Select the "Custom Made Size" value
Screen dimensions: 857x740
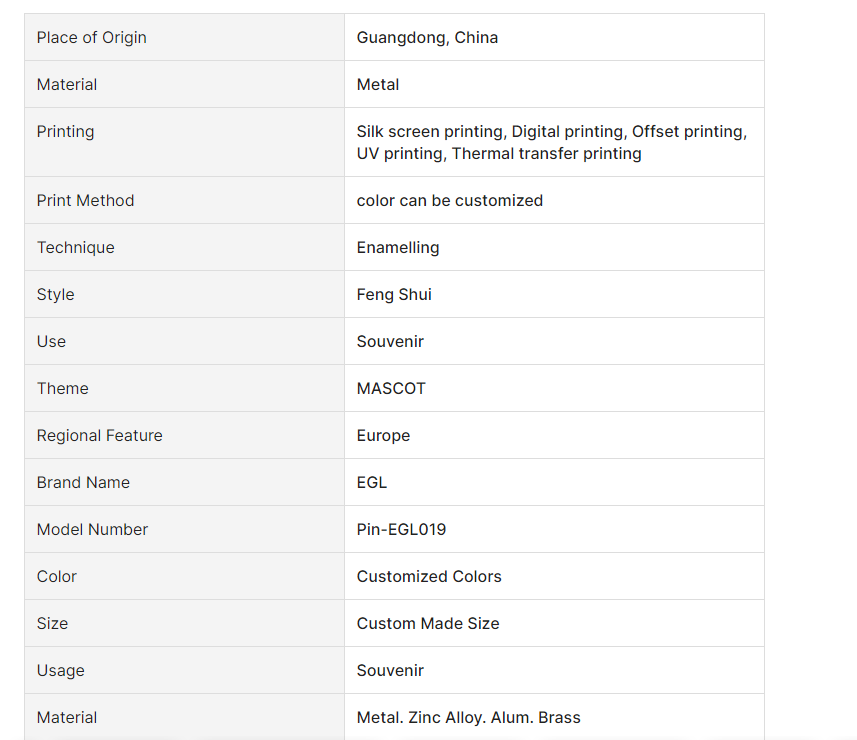(428, 624)
